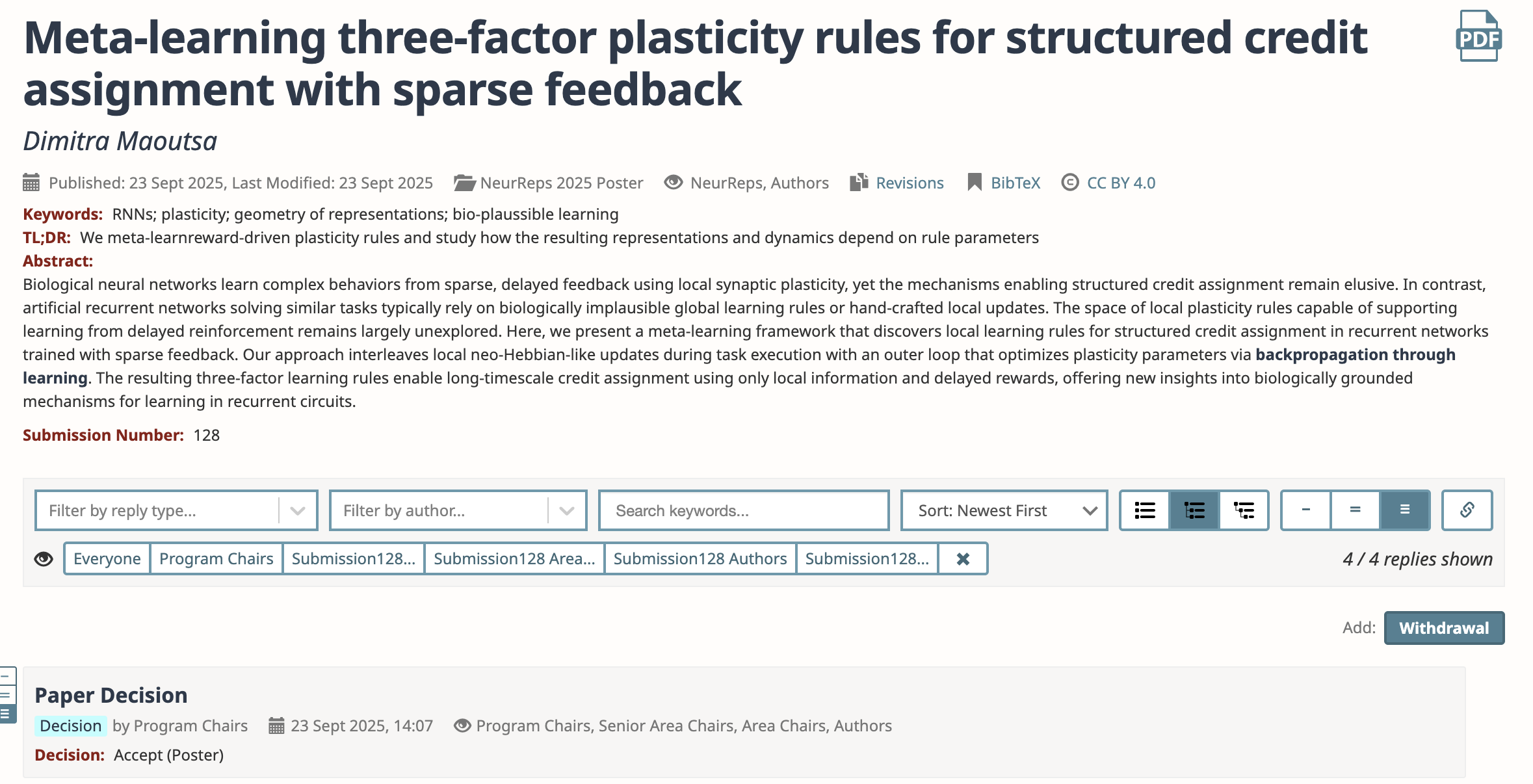This screenshot has height=784, width=1533.
Task: Click the Search keywords input field
Action: 743,510
